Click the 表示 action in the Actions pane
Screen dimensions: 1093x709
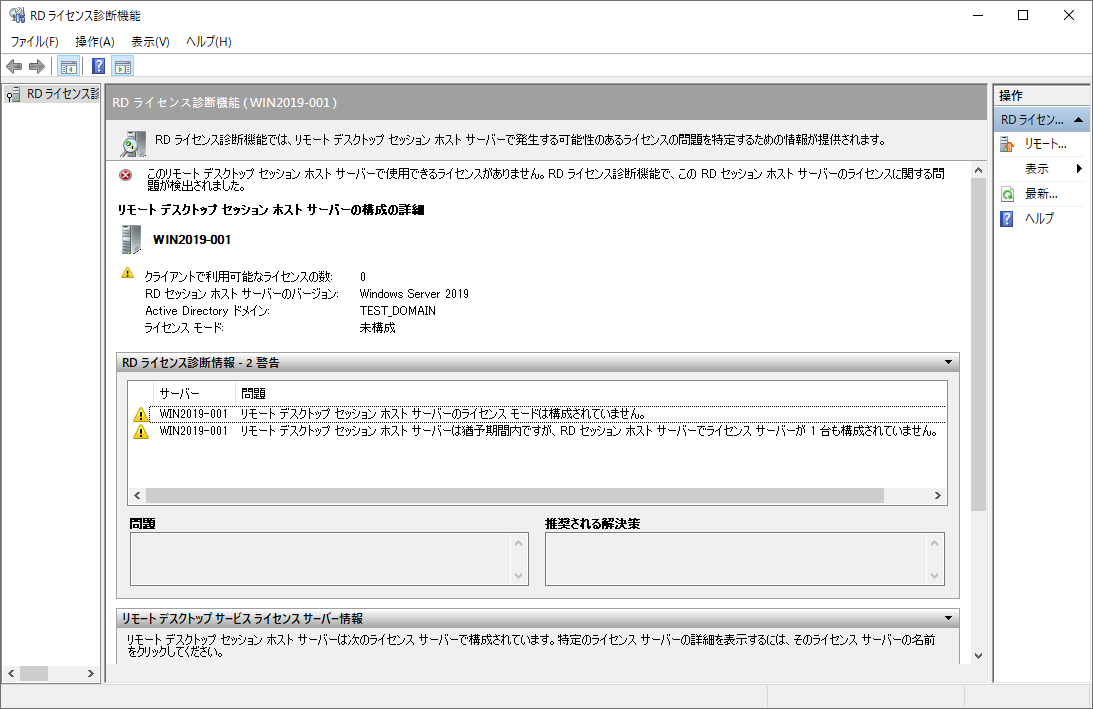click(x=1037, y=169)
